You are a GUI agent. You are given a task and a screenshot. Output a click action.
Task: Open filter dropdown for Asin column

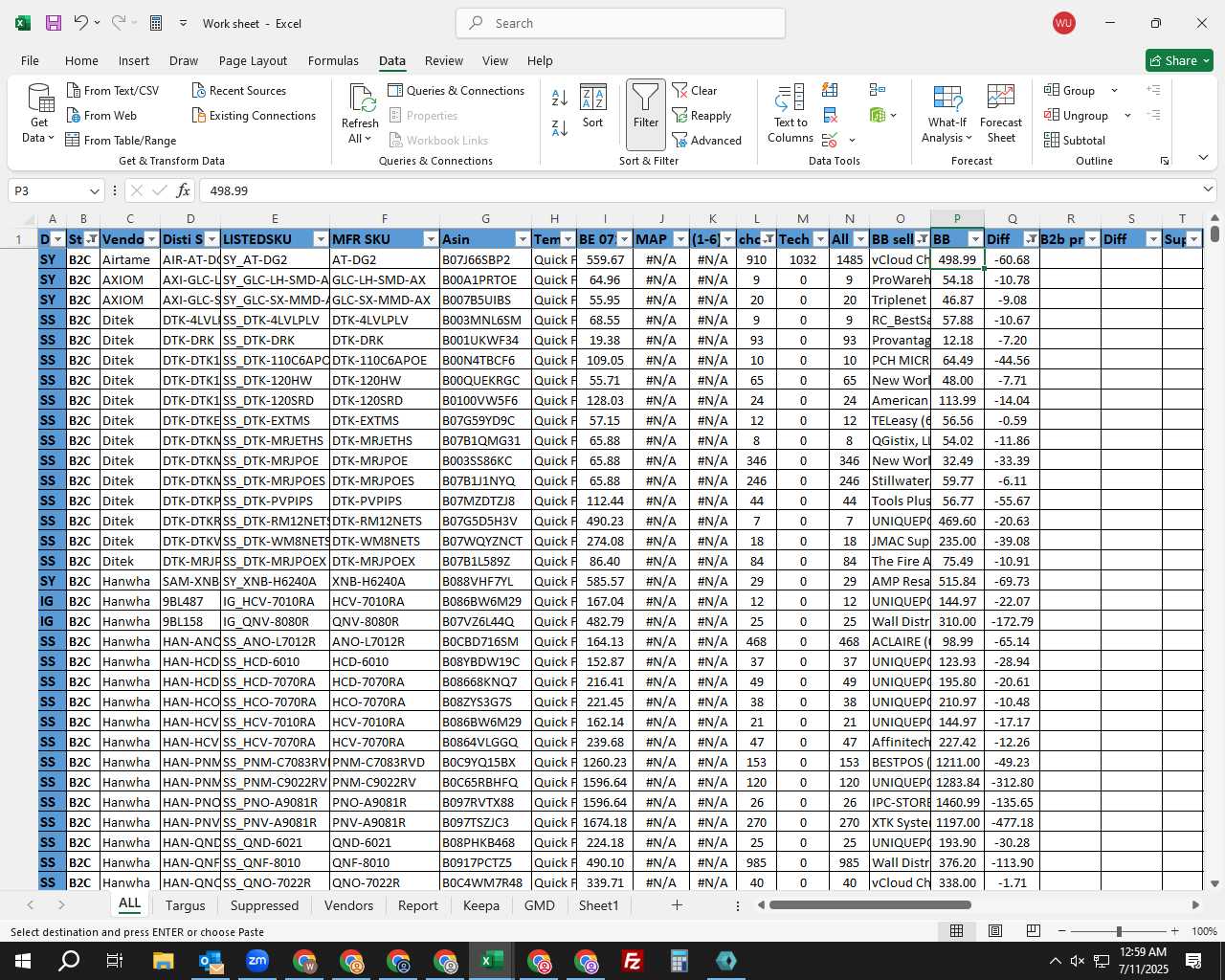[523, 239]
